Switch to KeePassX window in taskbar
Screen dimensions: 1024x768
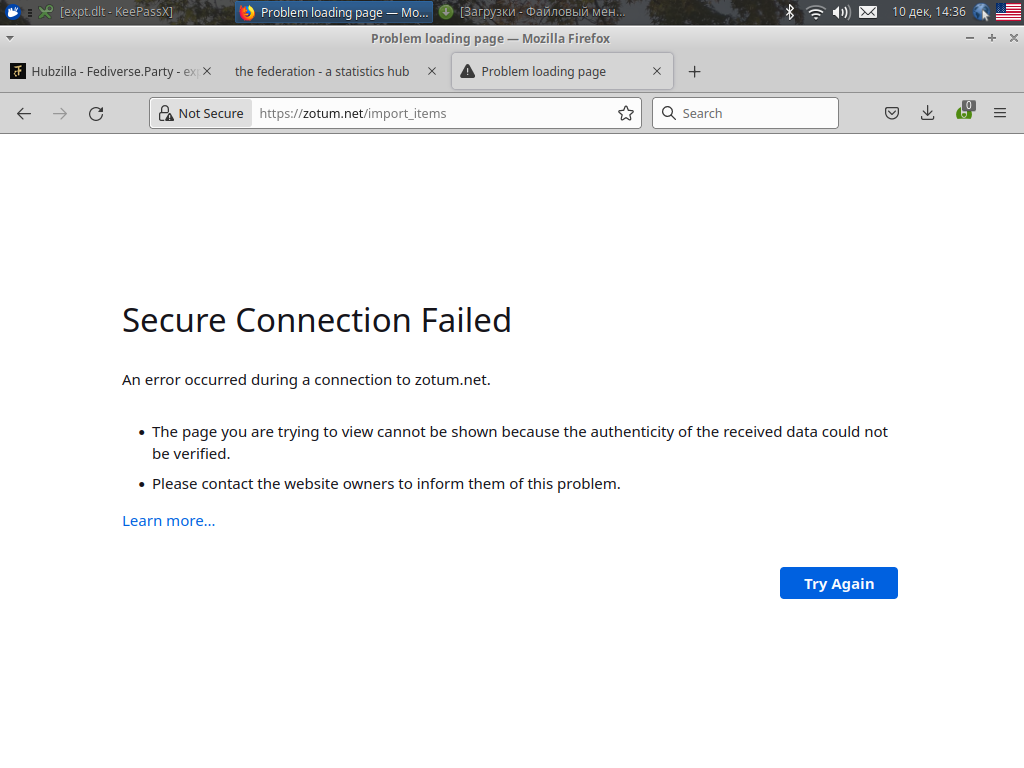click(x=105, y=12)
